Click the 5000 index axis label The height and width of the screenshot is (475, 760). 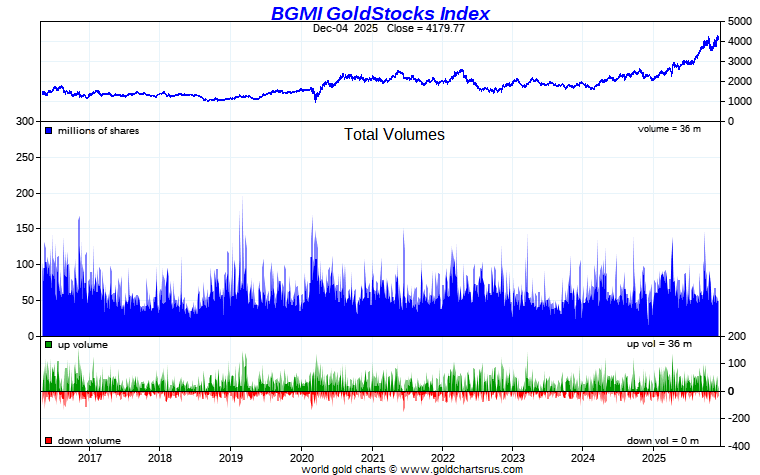click(740, 21)
